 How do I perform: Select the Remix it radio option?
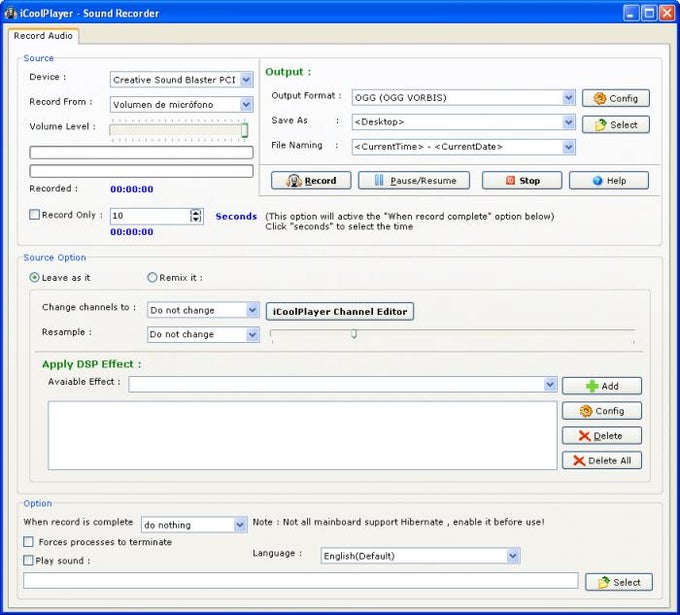coord(152,278)
